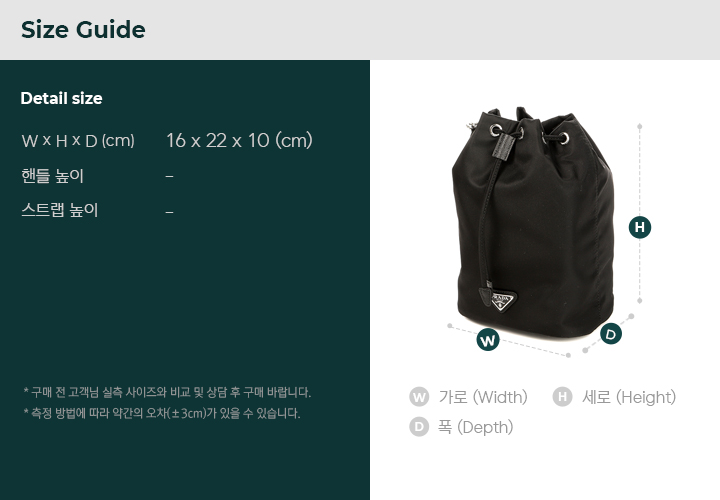This screenshot has width=720, height=500.
Task: Click the gray W icon in legend
Action: pyautogui.click(x=419, y=397)
